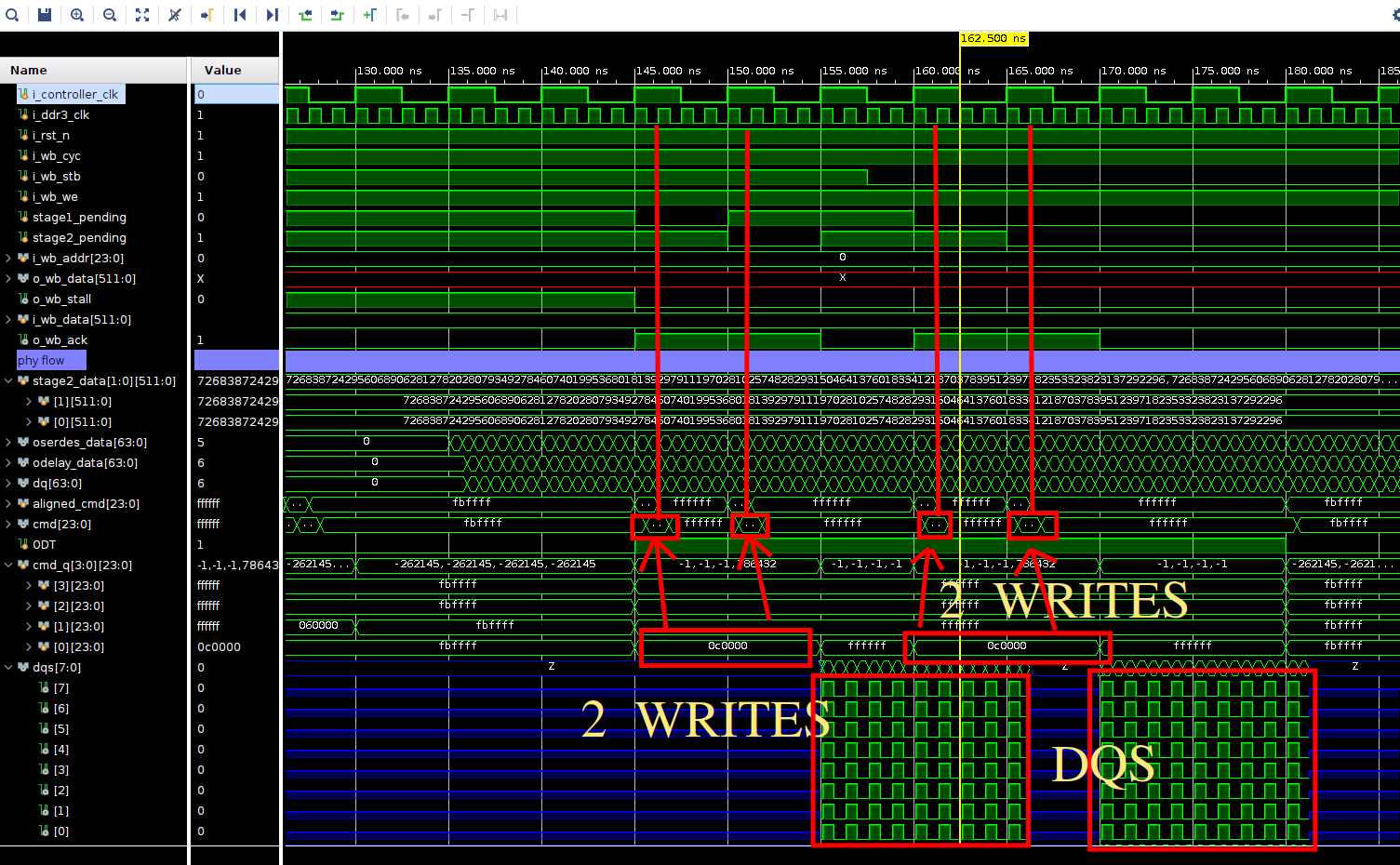Viewport: 1400px width, 865px height.
Task: Select the stage2_pending signal
Action: click(79, 238)
